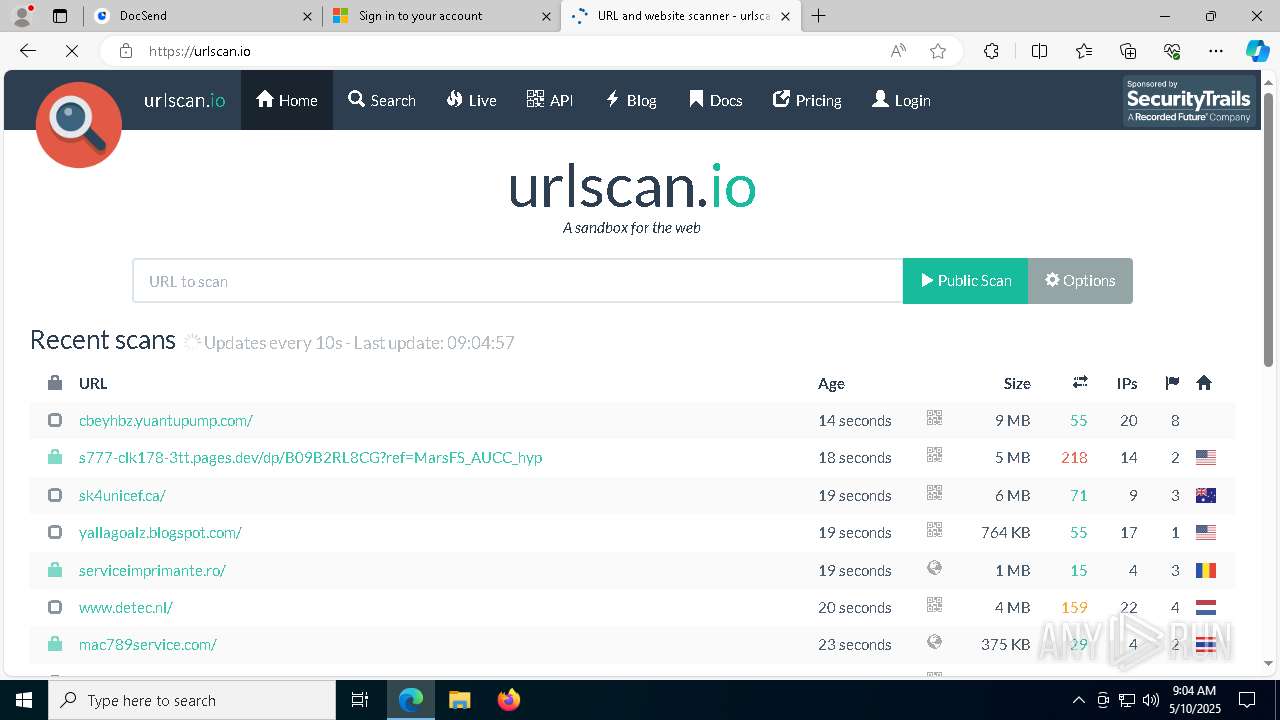Click lock icon beside s777-clk178 URL

55,457
